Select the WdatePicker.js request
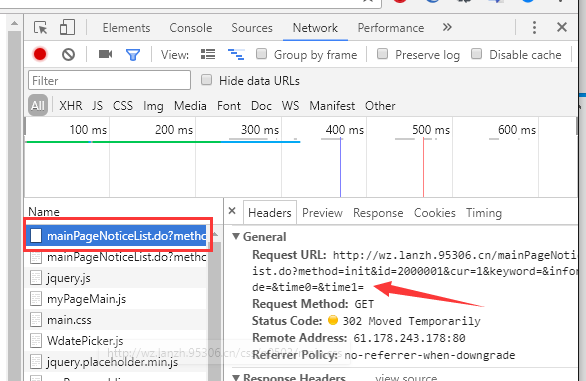 pos(117,341)
